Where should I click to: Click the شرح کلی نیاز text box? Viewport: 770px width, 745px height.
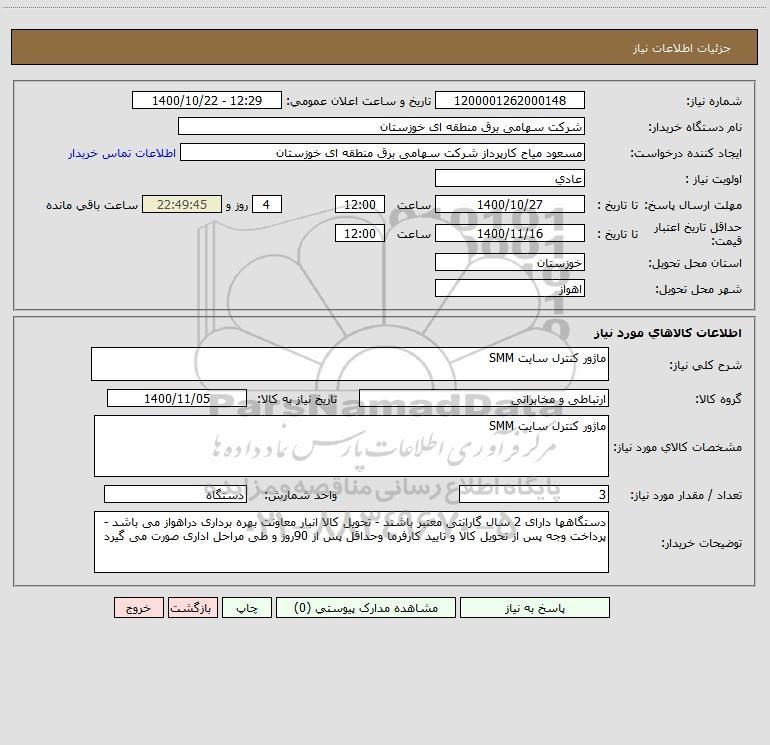(x=350, y=364)
